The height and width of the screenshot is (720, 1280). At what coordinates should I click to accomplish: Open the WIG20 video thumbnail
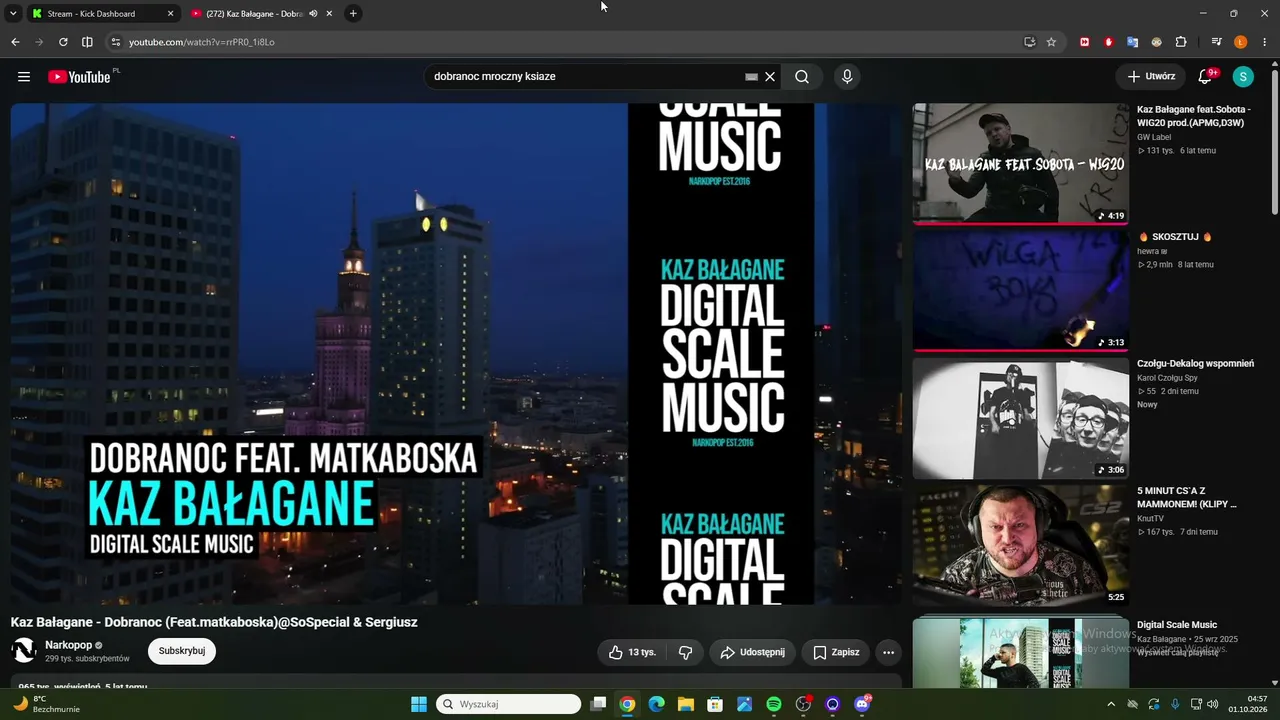click(1020, 164)
